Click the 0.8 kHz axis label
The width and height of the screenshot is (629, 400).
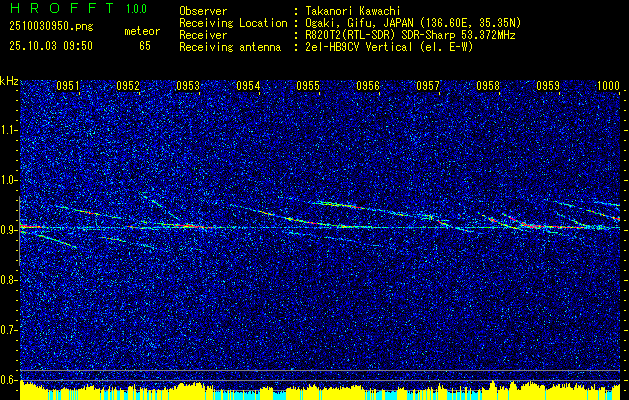(x=9, y=280)
